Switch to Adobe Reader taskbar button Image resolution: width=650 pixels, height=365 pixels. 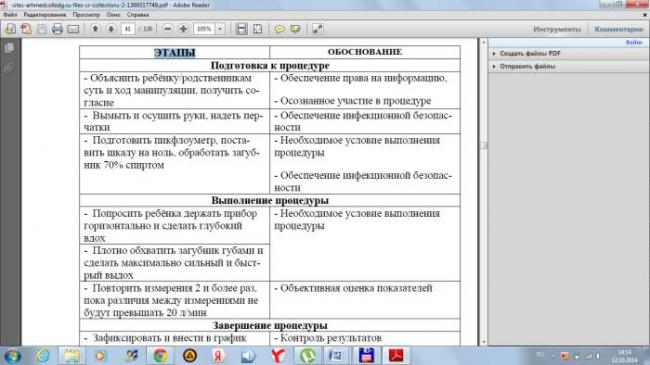pos(396,356)
